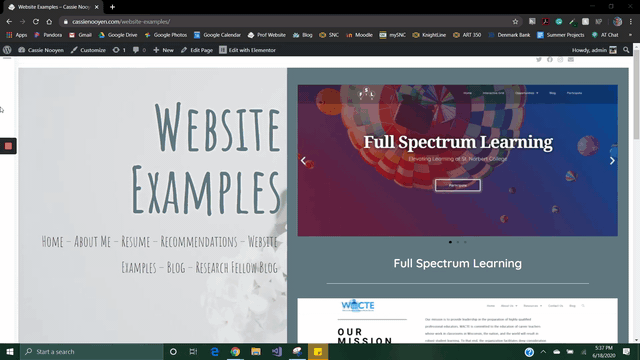Viewport: 640px width, 360px height.
Task: Open the Instagram social link
Action: click(x=560, y=60)
